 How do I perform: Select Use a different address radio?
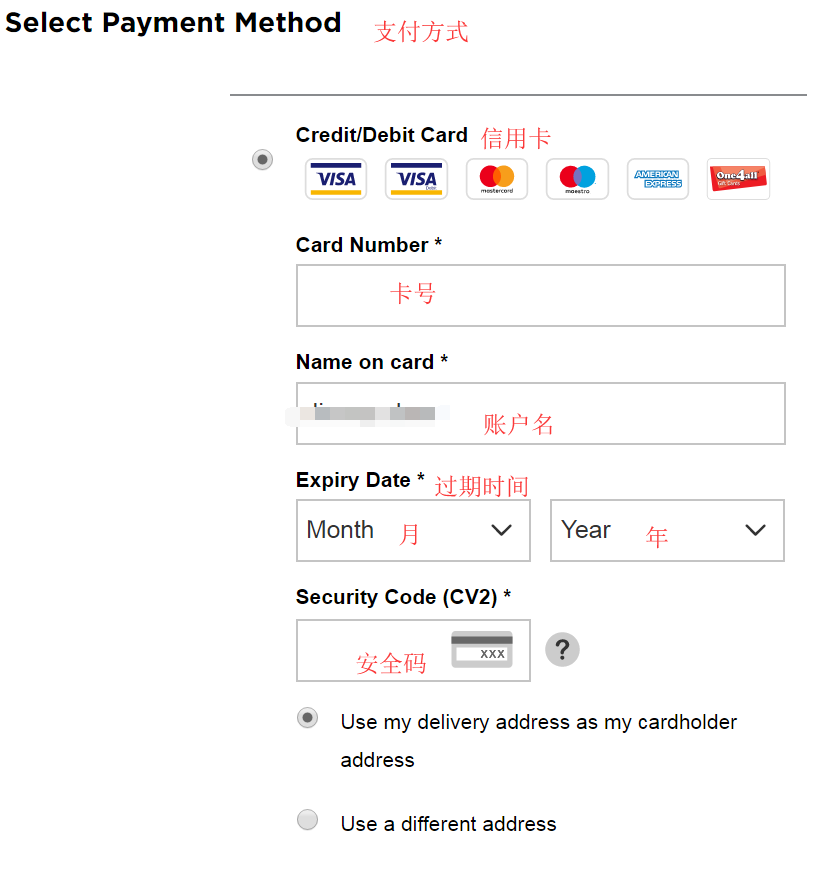[x=308, y=820]
